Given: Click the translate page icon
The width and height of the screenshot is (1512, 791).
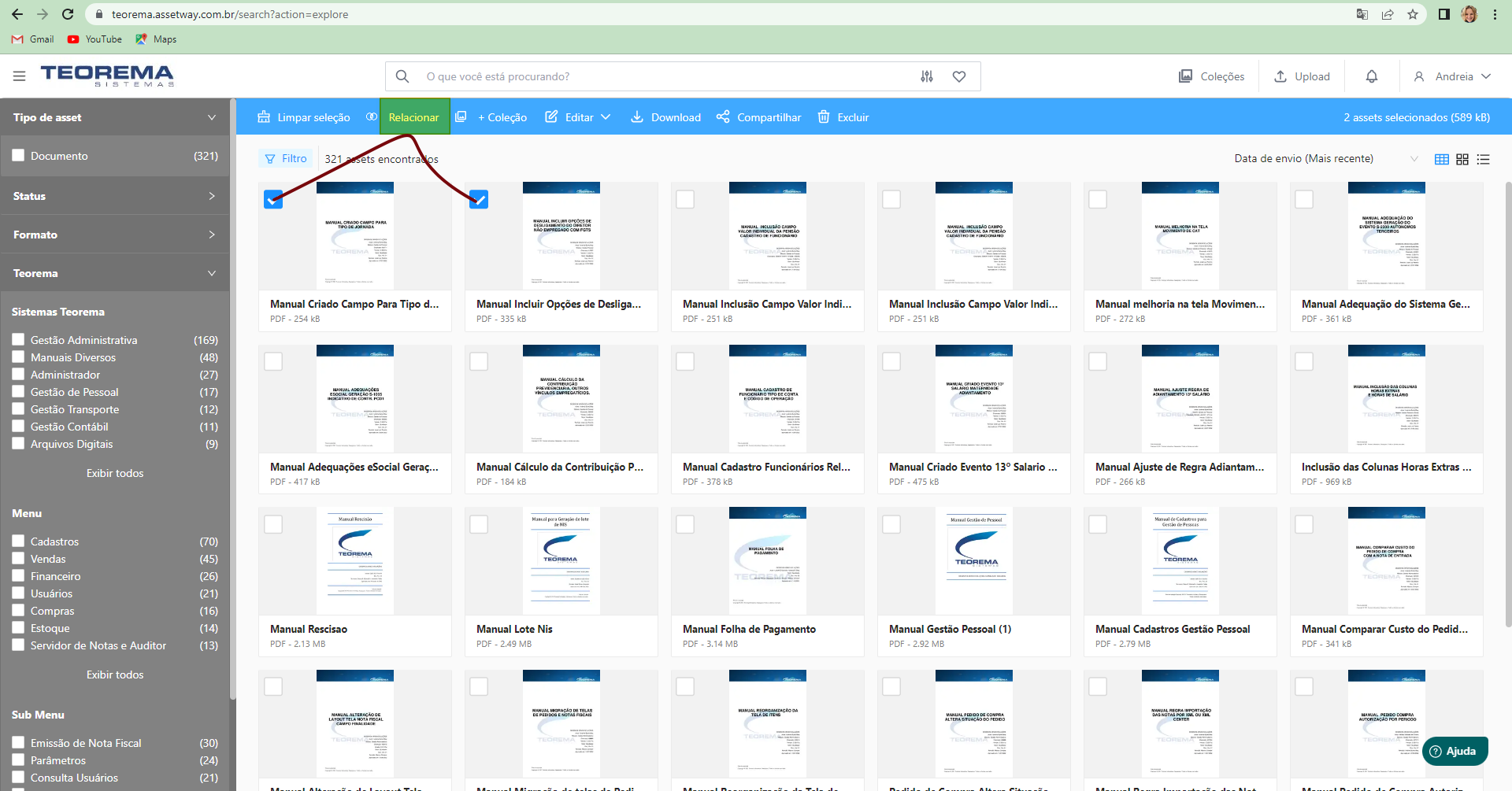Looking at the screenshot, I should [x=1362, y=14].
